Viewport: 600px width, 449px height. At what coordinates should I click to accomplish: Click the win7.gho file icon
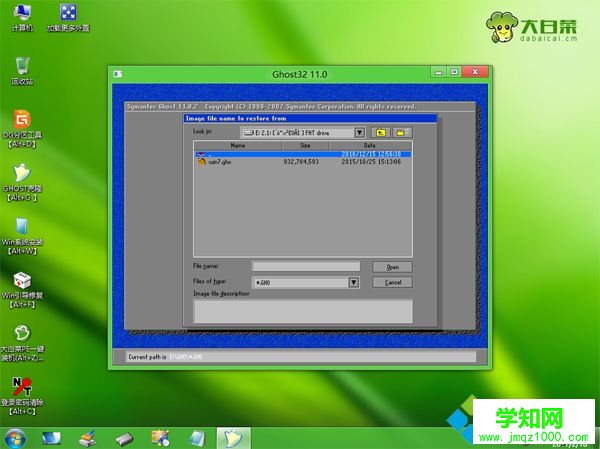pyautogui.click(x=202, y=162)
